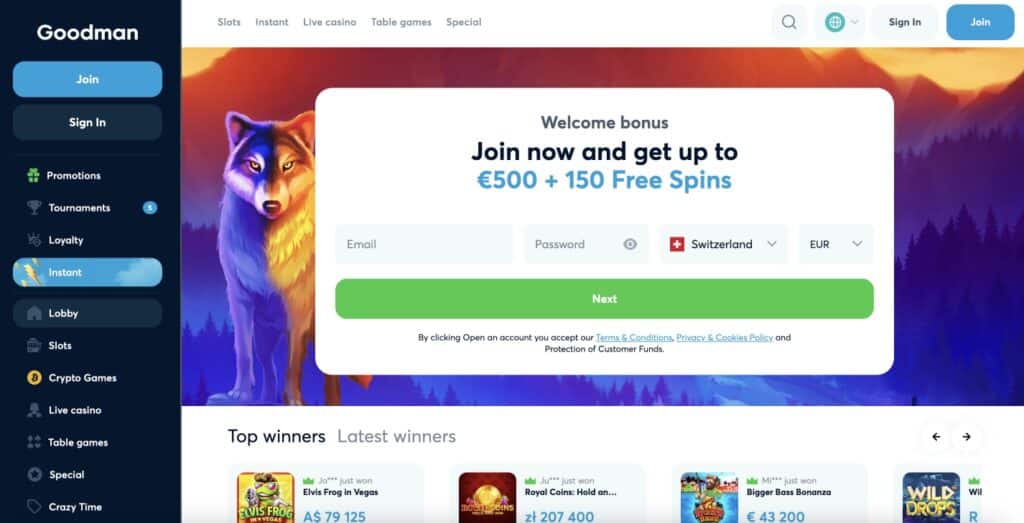Switch to Top winners list
This screenshot has width=1024, height=523.
coord(277,436)
